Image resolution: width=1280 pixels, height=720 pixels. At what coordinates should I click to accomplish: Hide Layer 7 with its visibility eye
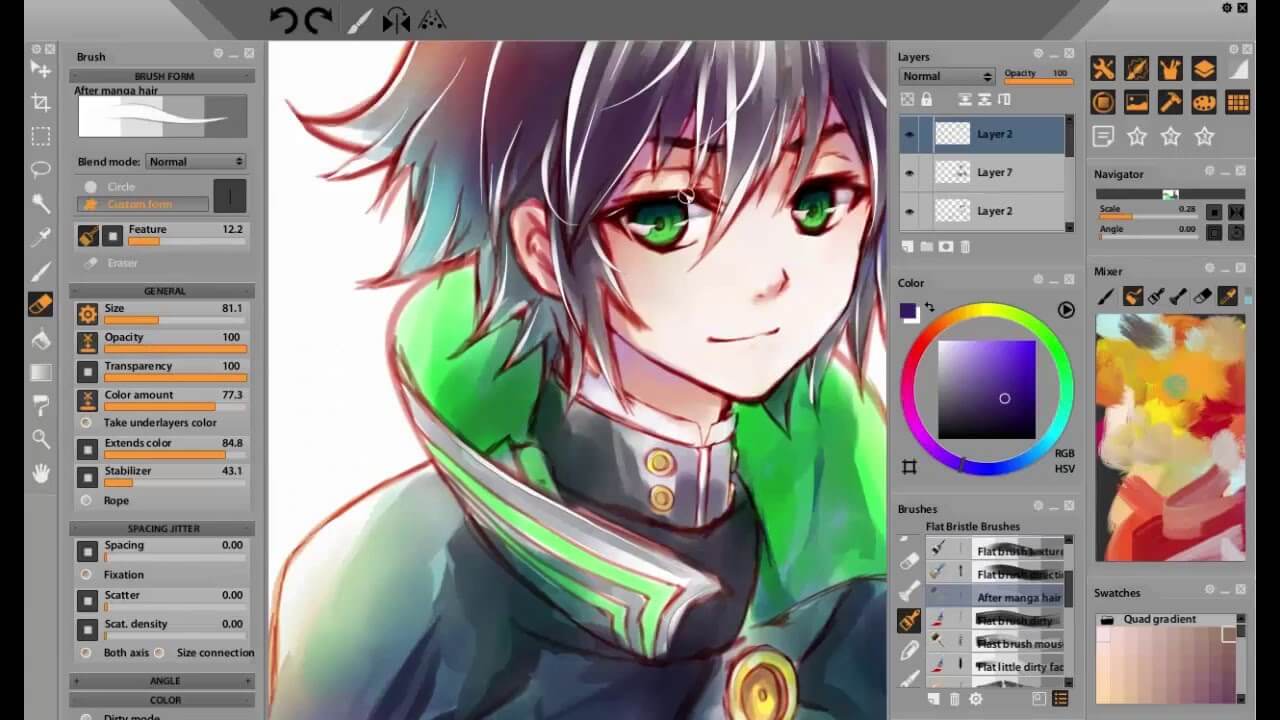[x=909, y=172]
